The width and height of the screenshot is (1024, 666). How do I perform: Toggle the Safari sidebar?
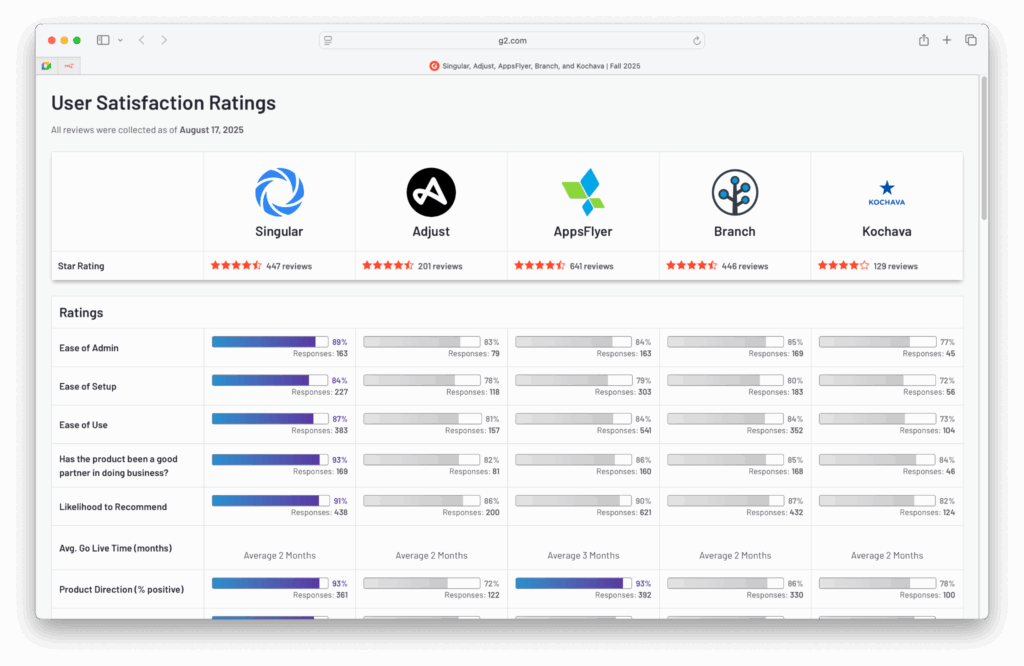103,40
